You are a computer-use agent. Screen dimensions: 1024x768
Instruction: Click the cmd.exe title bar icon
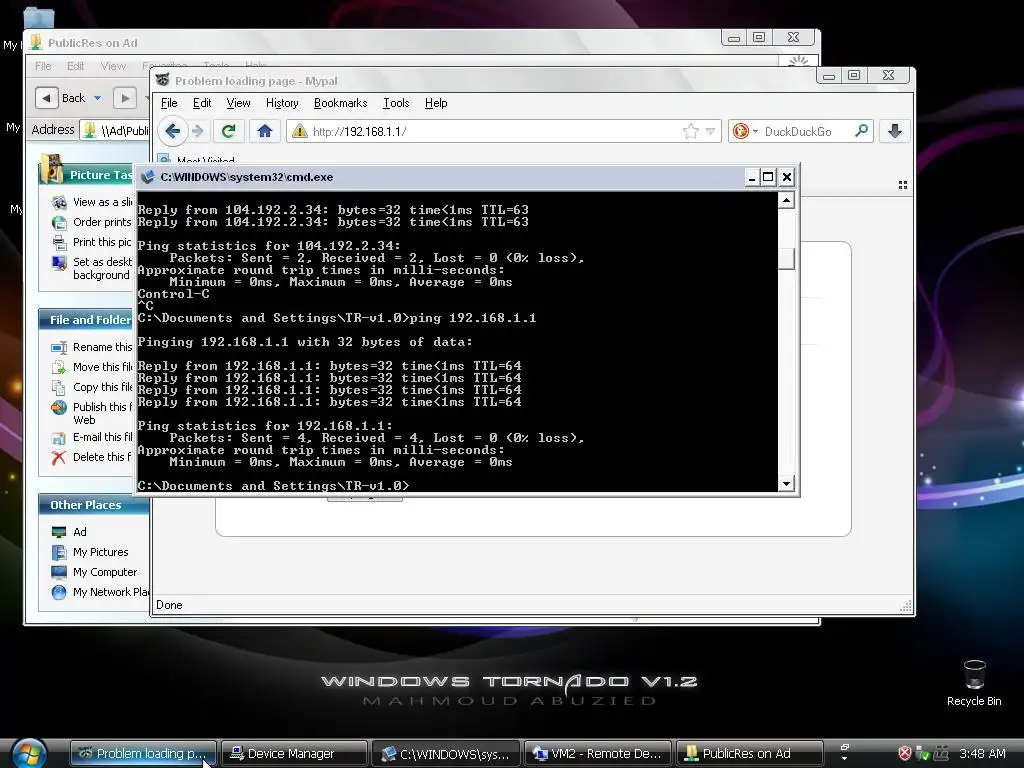tap(148, 177)
